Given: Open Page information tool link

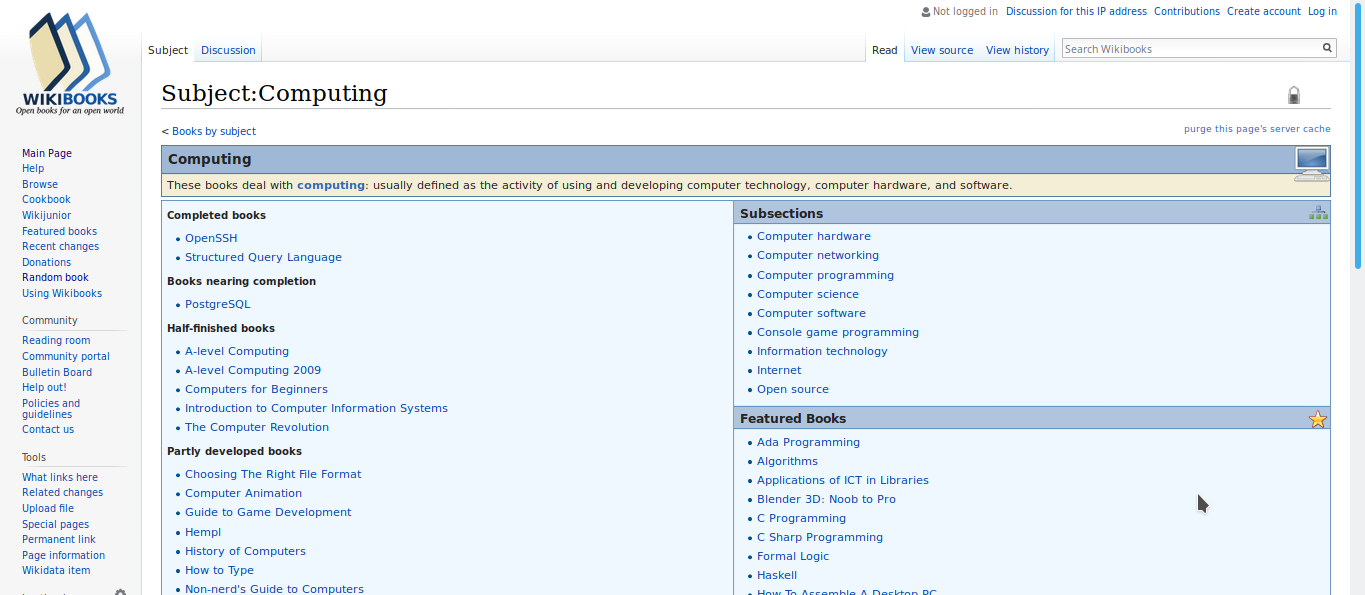Looking at the screenshot, I should 63,555.
